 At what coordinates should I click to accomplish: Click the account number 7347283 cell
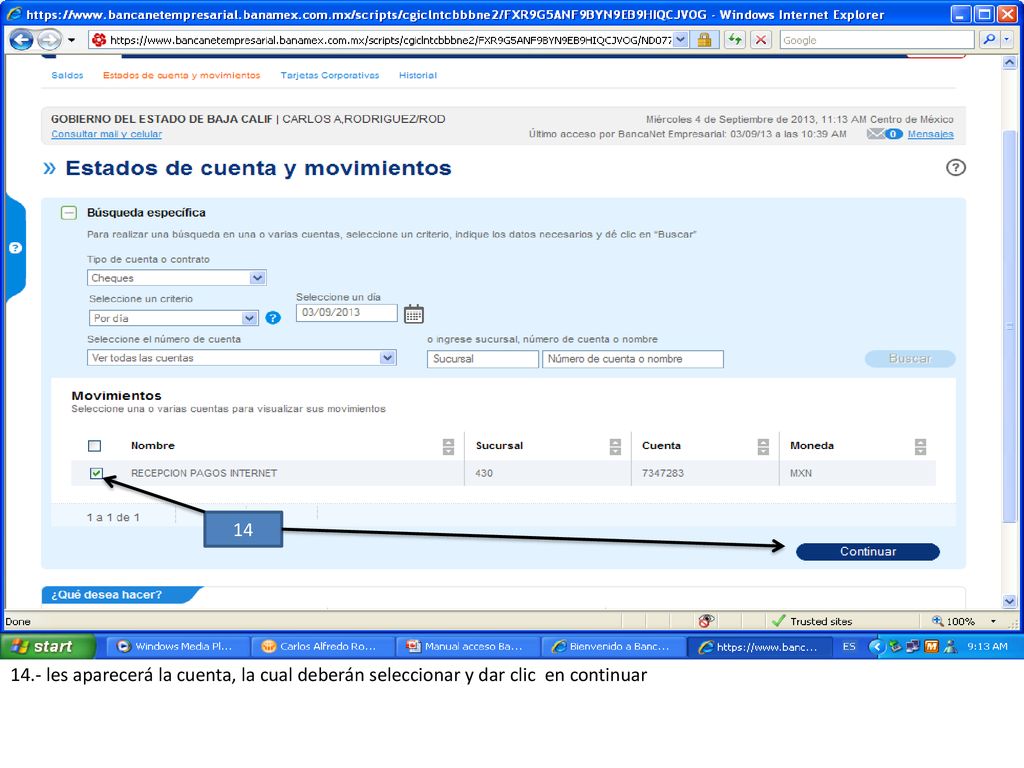663,473
